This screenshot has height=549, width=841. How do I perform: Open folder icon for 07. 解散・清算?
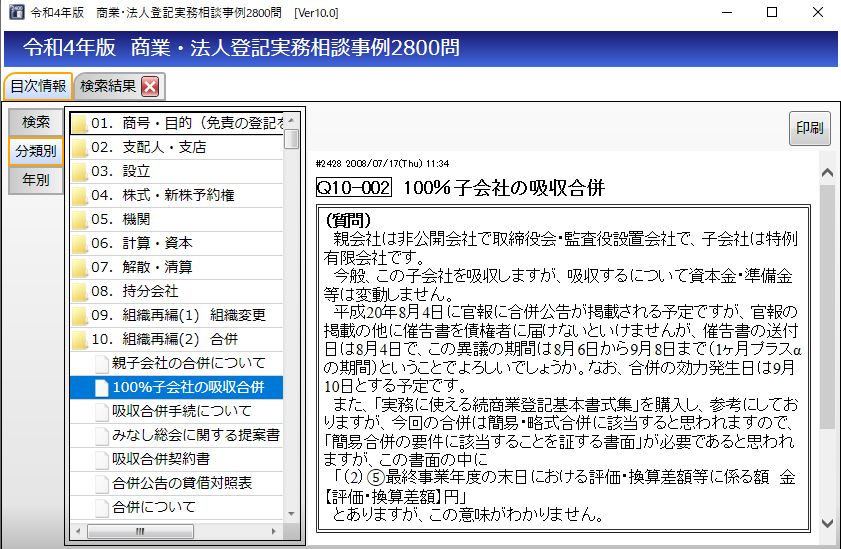pyautogui.click(x=79, y=268)
